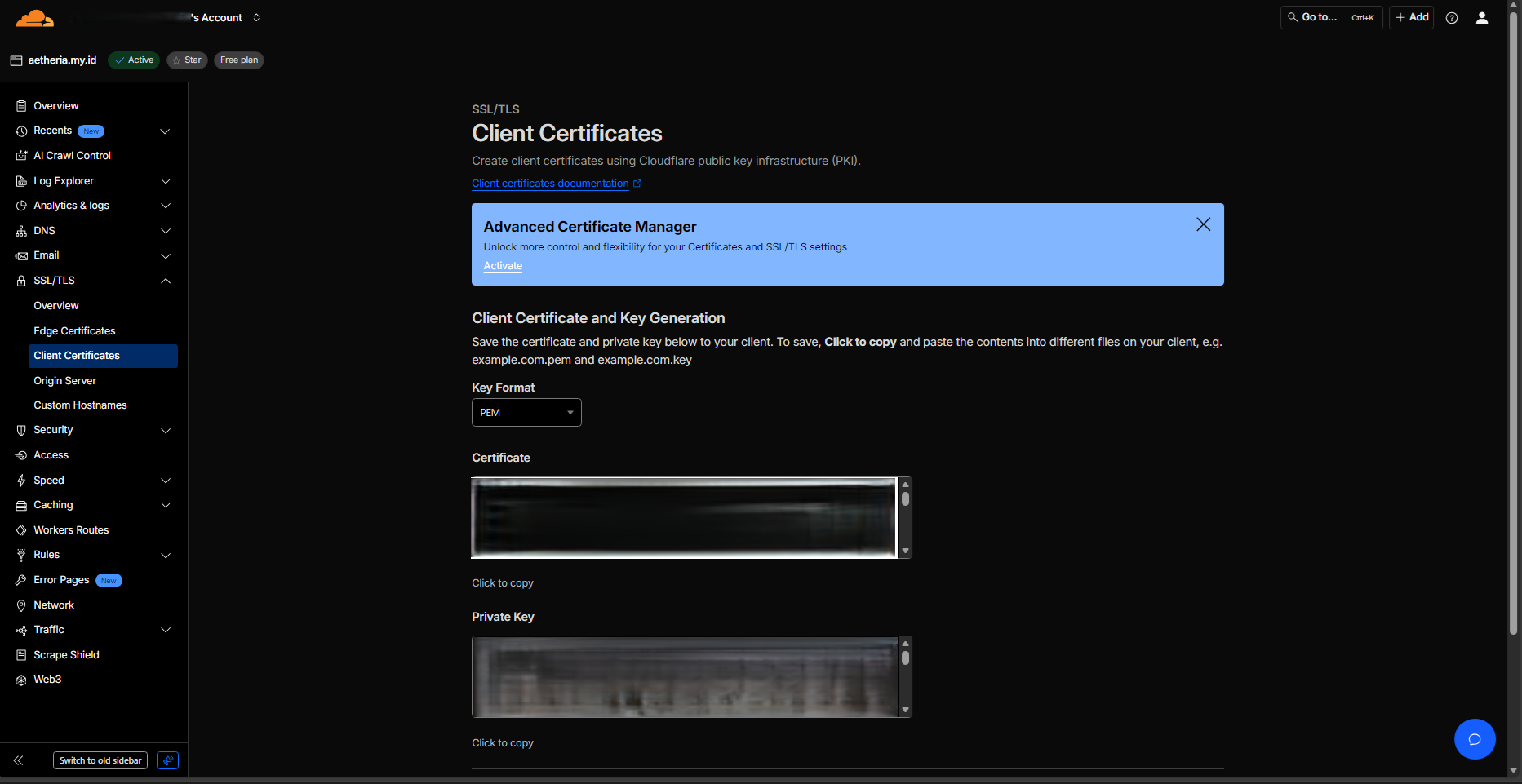Screen dimensions: 1522x784
Task: Open the account profile icon
Action: click(1482, 17)
